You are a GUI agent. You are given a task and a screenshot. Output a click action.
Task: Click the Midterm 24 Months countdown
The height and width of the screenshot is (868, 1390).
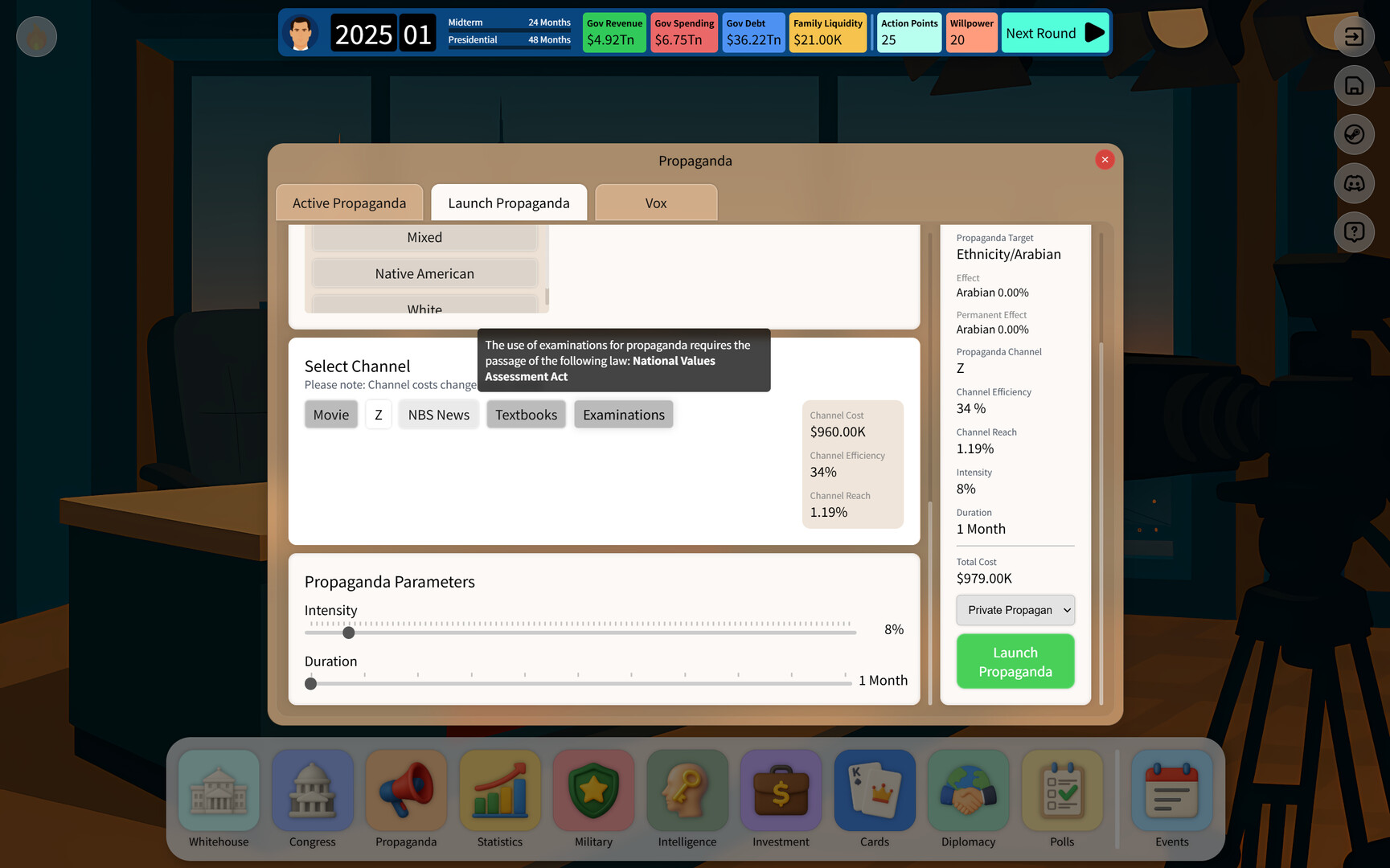pos(509,23)
